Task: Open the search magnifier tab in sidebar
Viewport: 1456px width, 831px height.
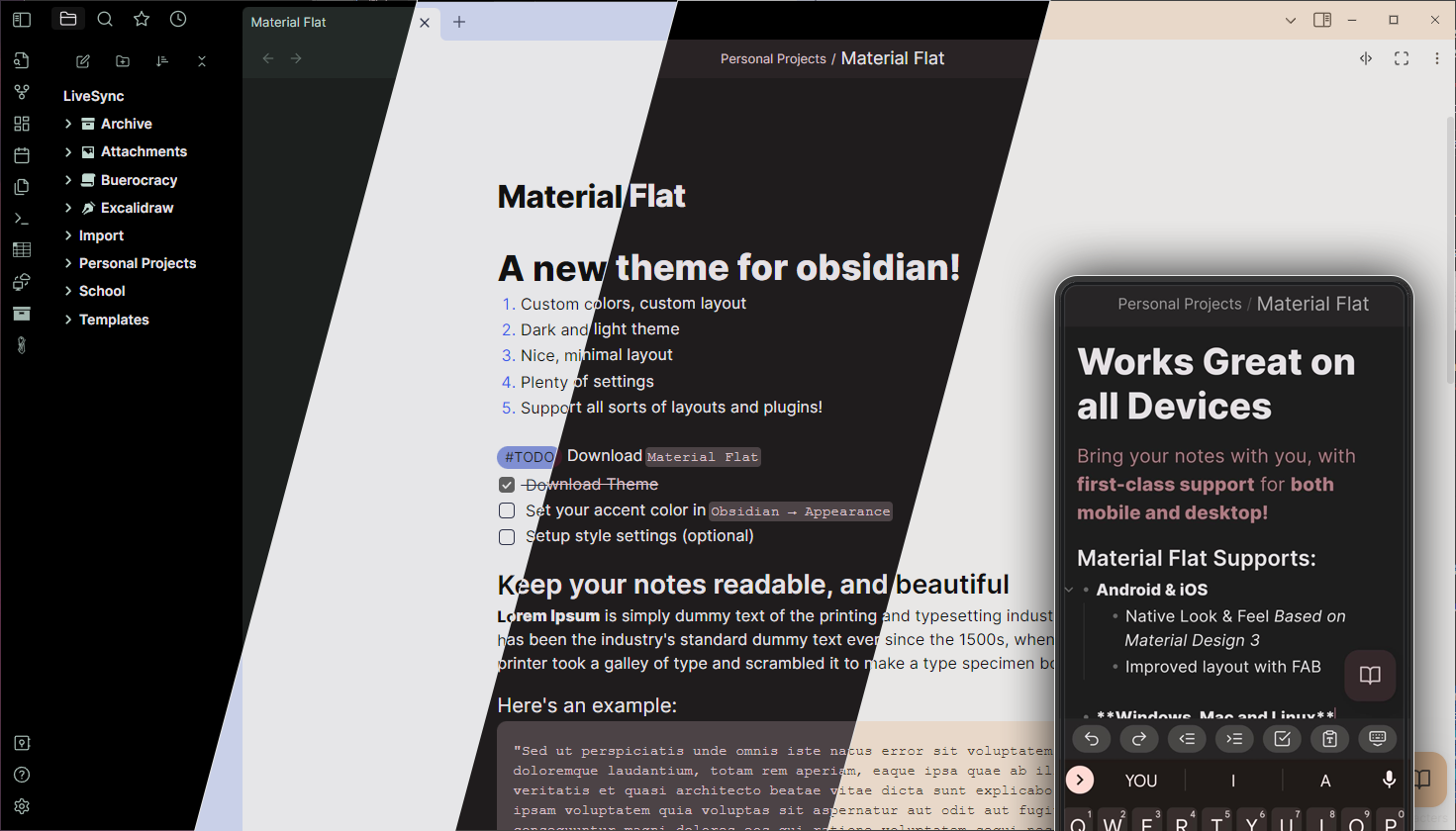Action: [105, 19]
